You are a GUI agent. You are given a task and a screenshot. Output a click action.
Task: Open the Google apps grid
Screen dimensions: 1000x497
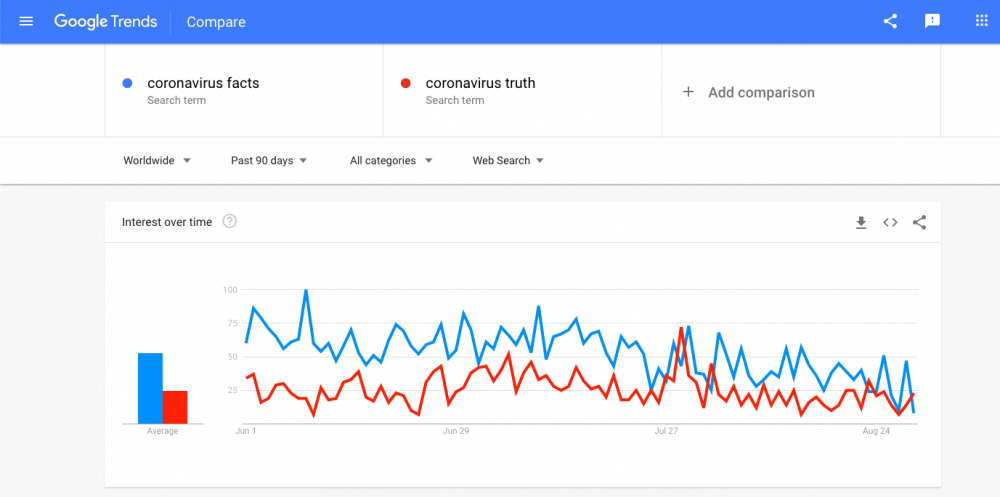click(982, 21)
